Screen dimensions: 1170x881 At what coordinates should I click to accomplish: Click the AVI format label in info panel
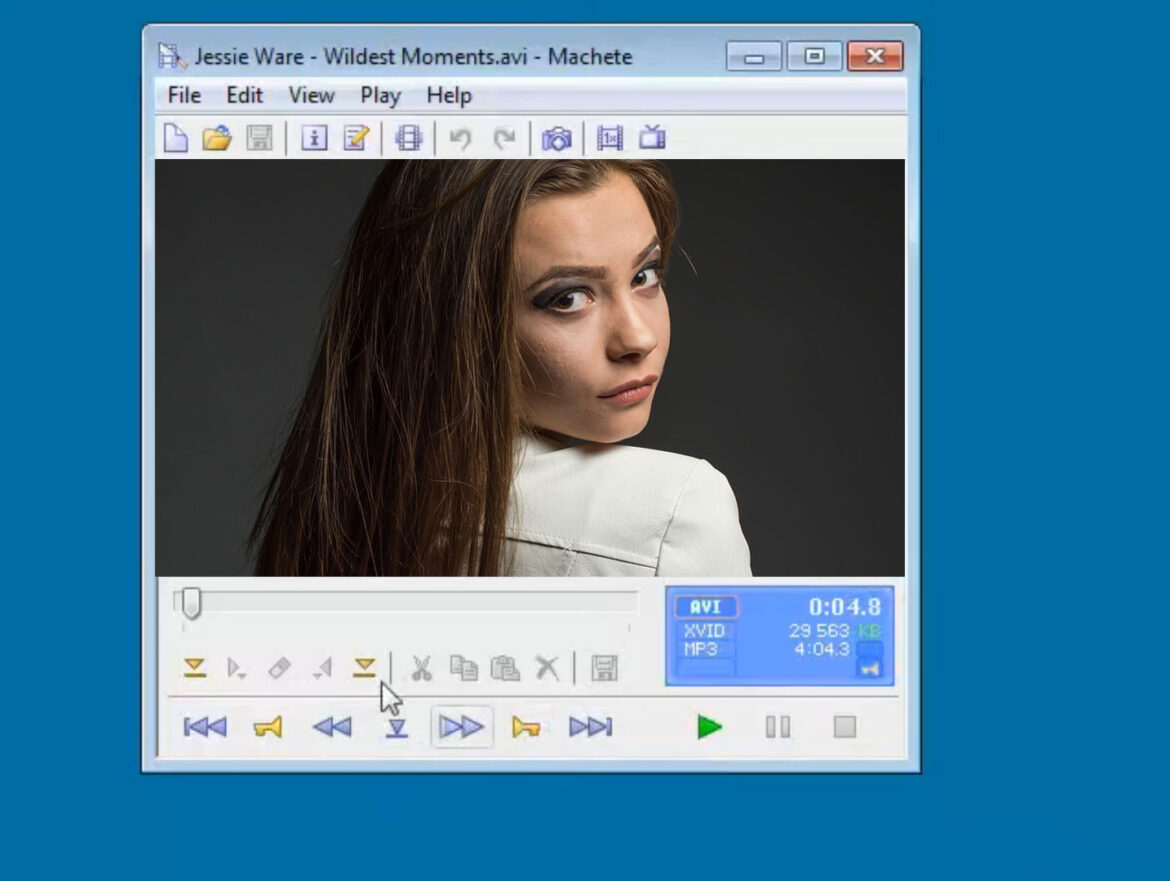(x=706, y=607)
